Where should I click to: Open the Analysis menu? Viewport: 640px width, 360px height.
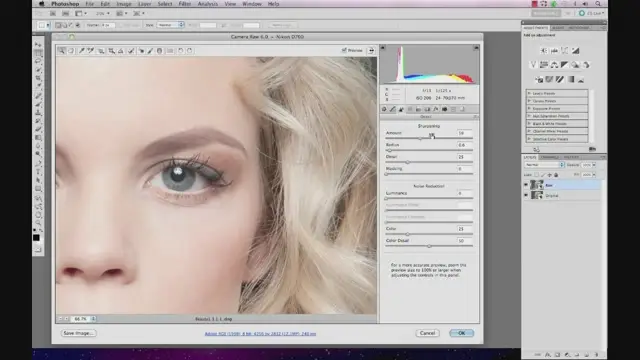coord(207,4)
